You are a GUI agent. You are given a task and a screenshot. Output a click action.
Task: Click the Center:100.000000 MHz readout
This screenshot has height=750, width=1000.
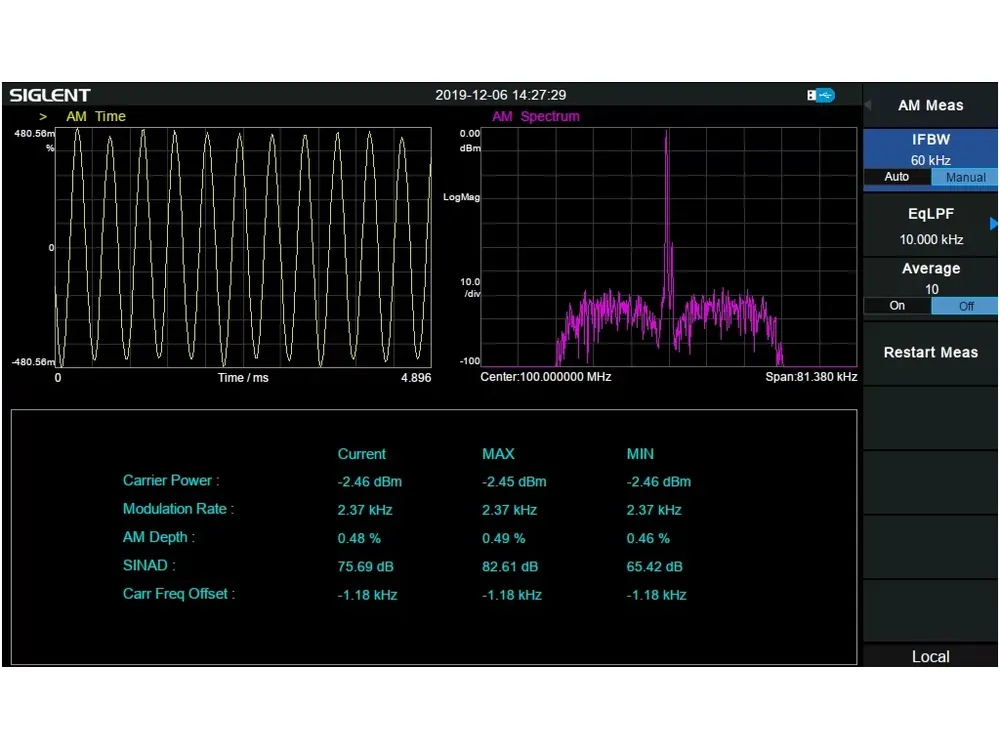coord(545,377)
